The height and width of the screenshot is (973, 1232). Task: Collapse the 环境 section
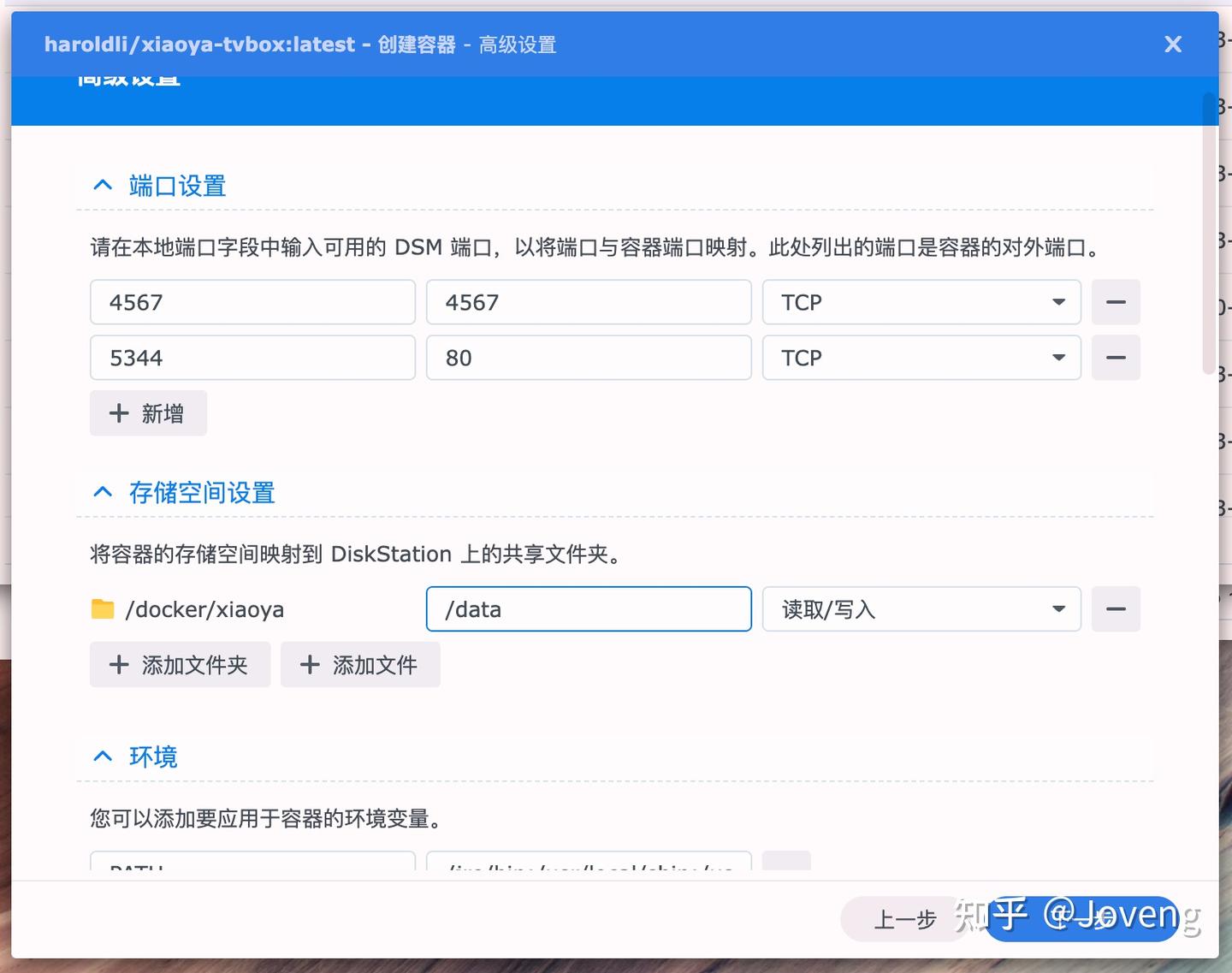click(x=103, y=757)
